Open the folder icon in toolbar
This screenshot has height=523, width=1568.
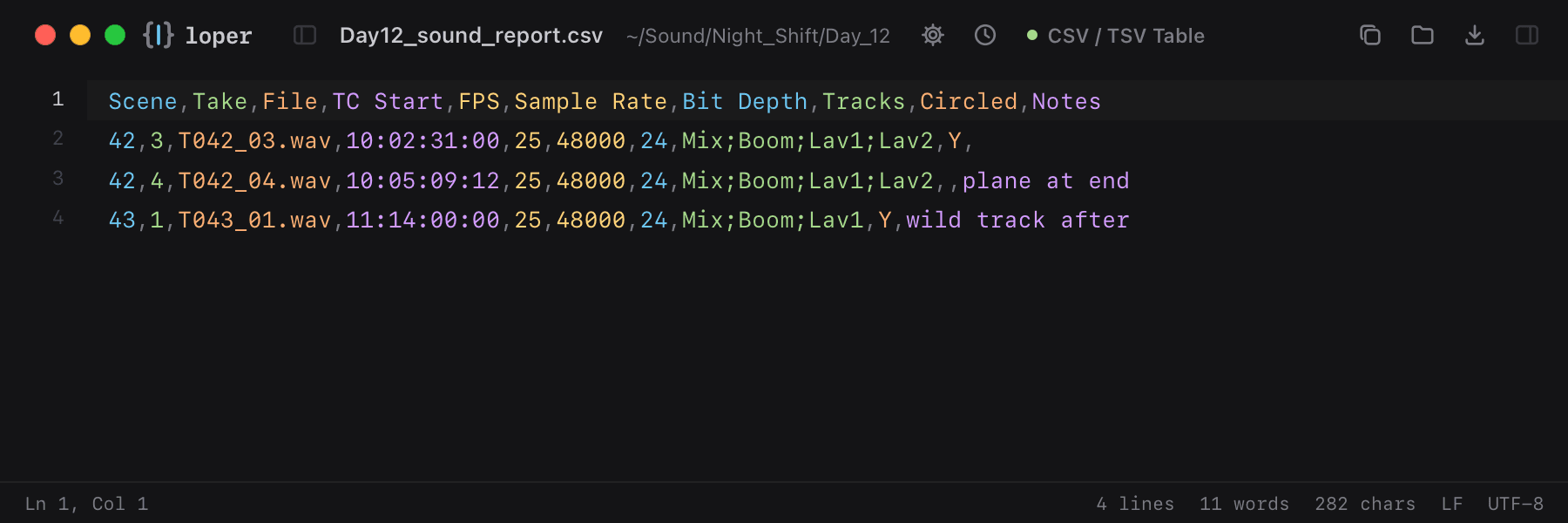1423,35
